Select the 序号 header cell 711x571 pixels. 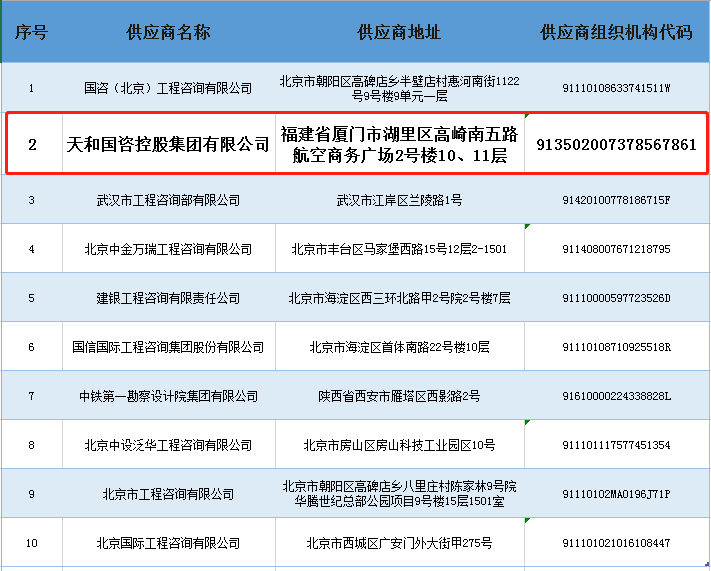32,32
